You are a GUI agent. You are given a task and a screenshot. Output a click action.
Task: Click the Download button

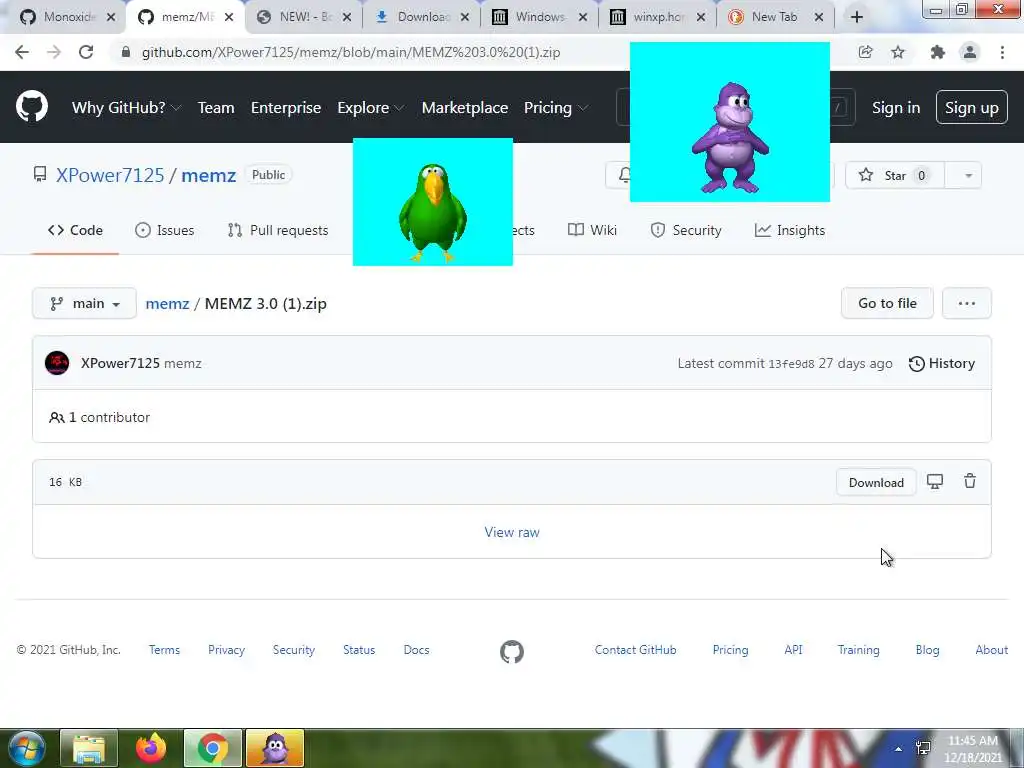point(876,483)
